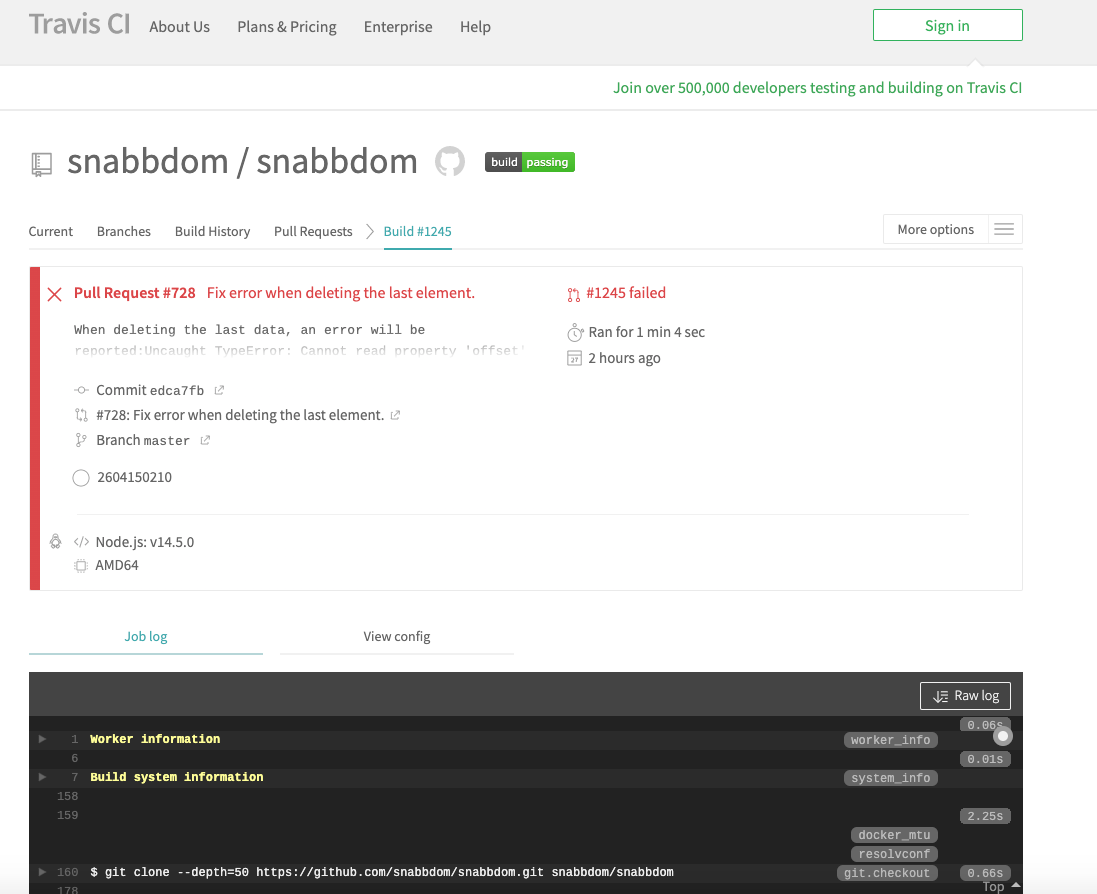Open the More options dropdown
The height and width of the screenshot is (894, 1097).
(x=934, y=228)
